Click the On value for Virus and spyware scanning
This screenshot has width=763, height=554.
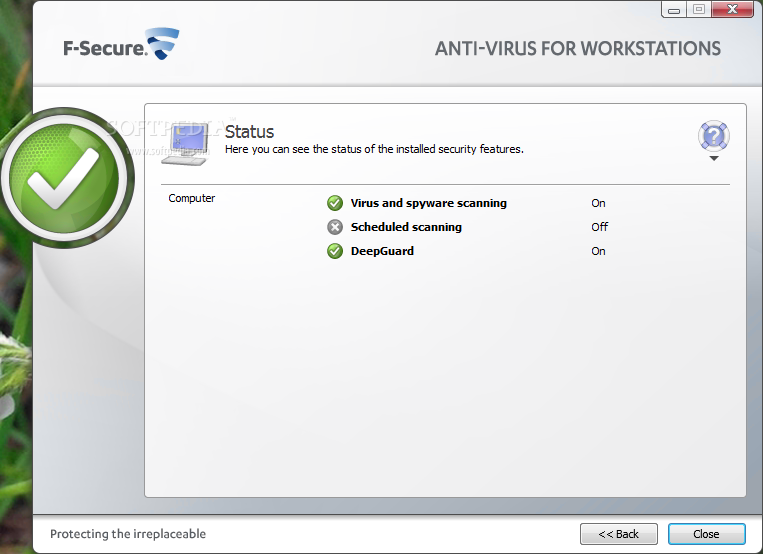click(x=599, y=203)
